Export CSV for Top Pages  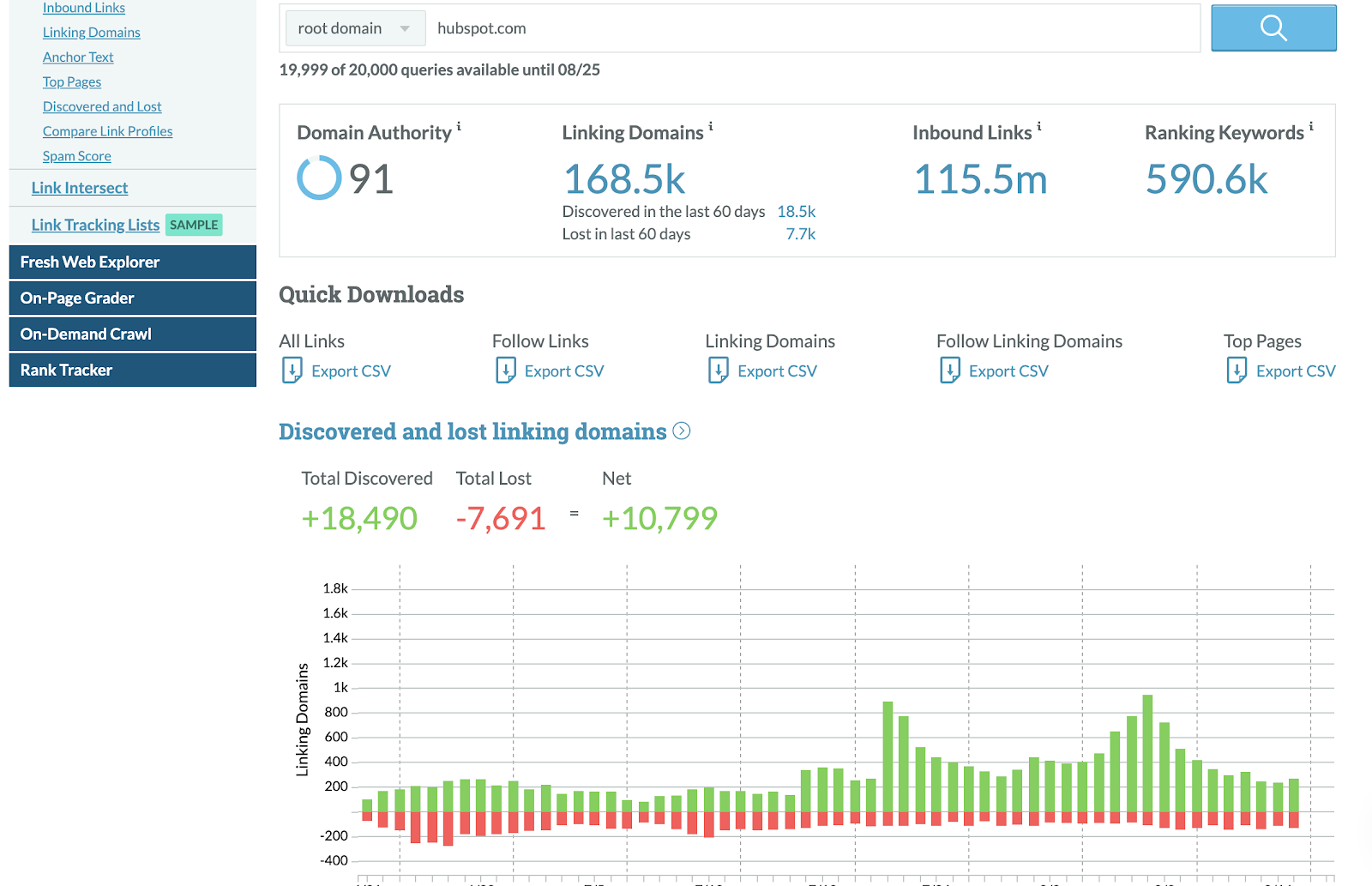coord(1296,371)
